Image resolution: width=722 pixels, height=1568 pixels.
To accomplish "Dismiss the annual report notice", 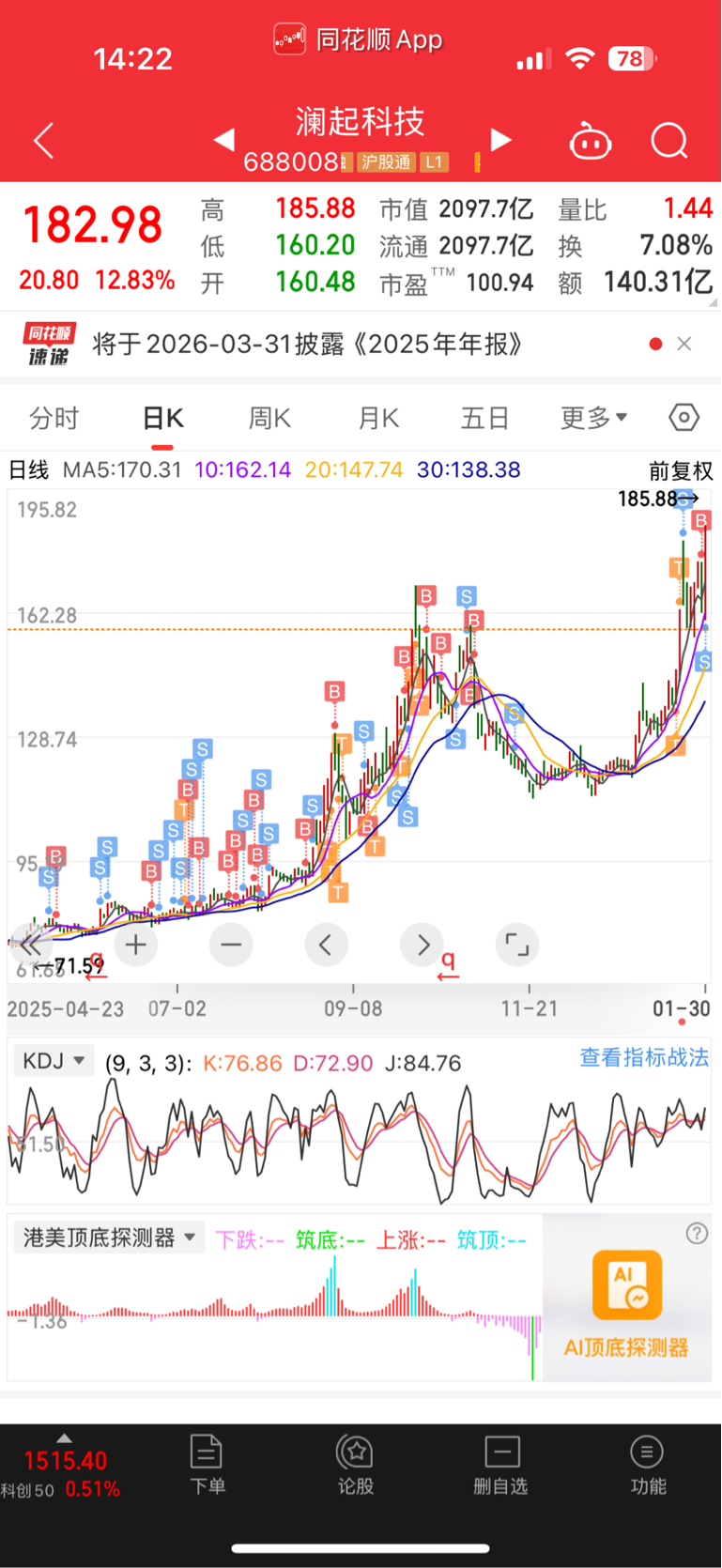I will 684,344.
